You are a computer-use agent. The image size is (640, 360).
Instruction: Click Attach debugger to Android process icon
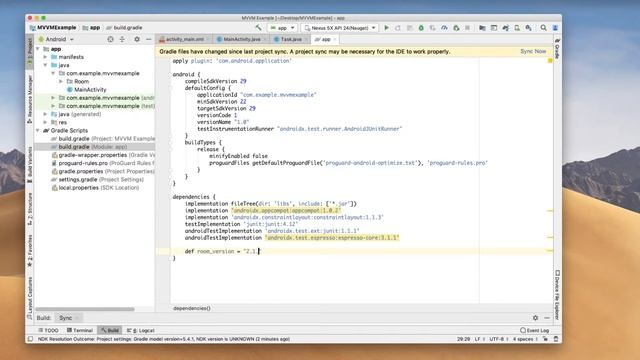click(456, 28)
